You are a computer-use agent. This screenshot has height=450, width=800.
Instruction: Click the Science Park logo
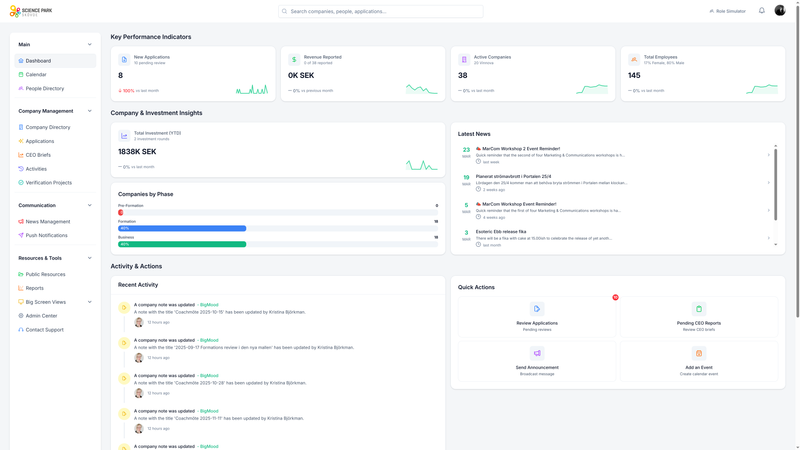point(28,11)
